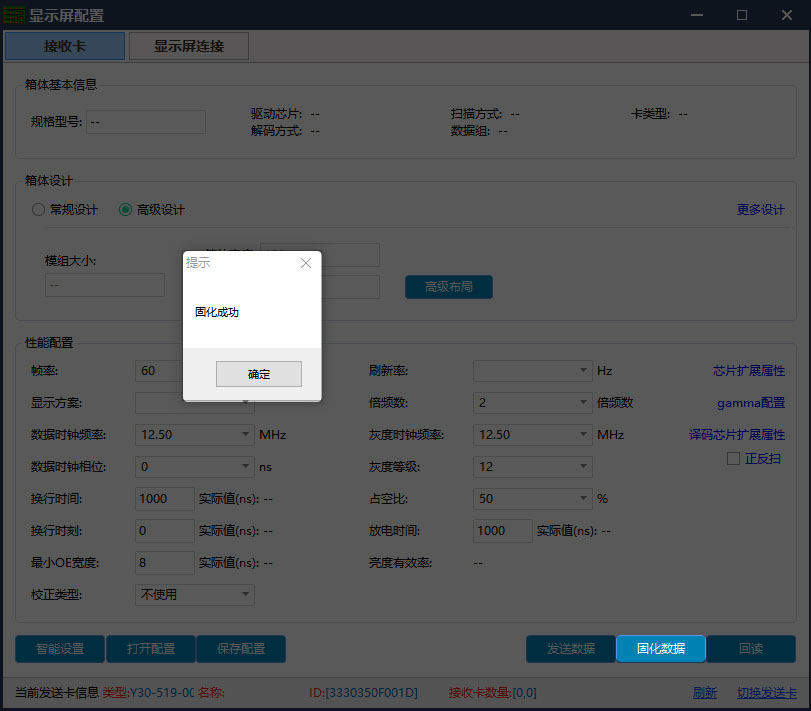Open the 校正类型 dropdown showing 不使用
This screenshot has height=711, width=811.
pos(194,595)
